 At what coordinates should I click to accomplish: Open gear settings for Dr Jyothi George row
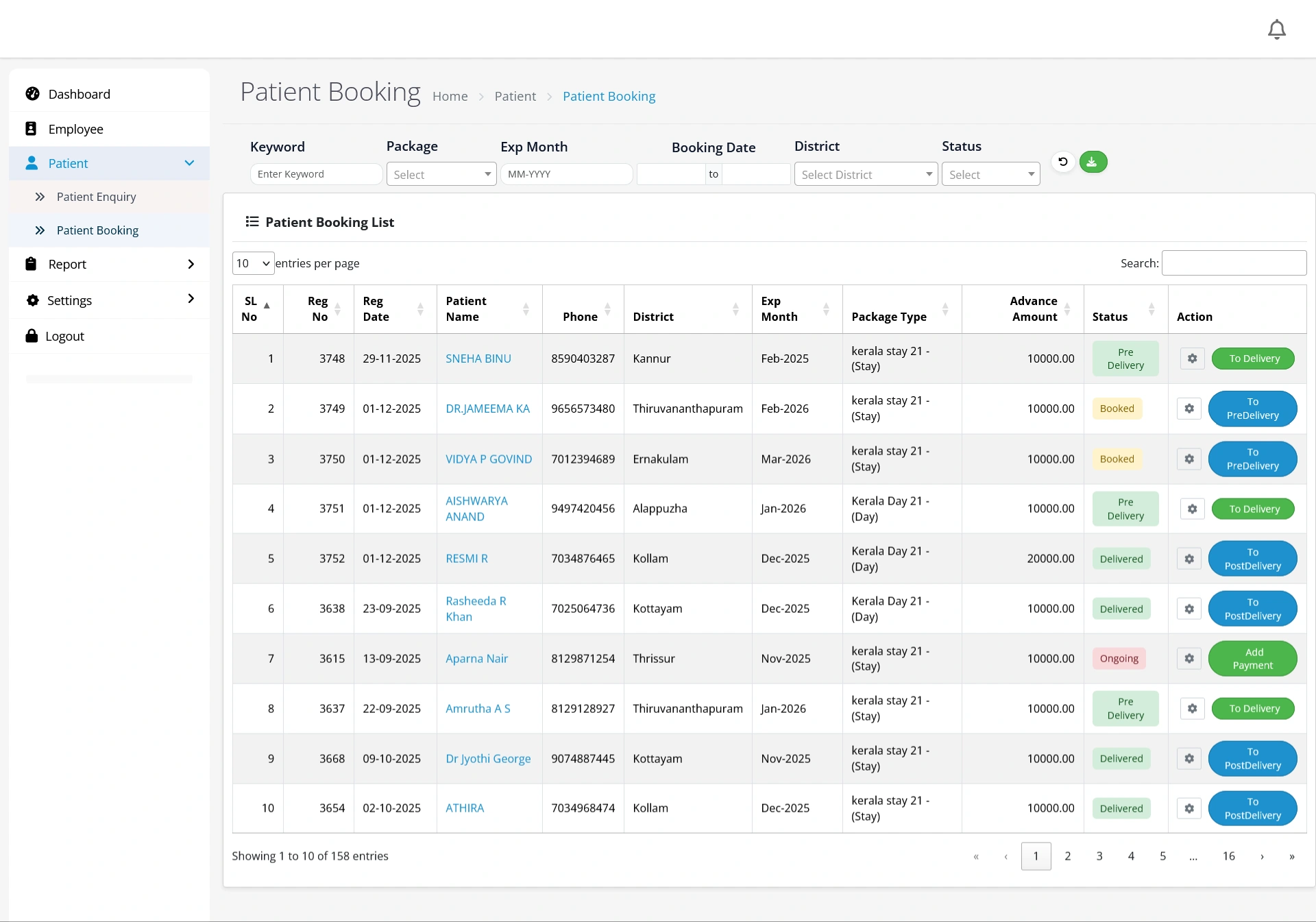tap(1189, 758)
